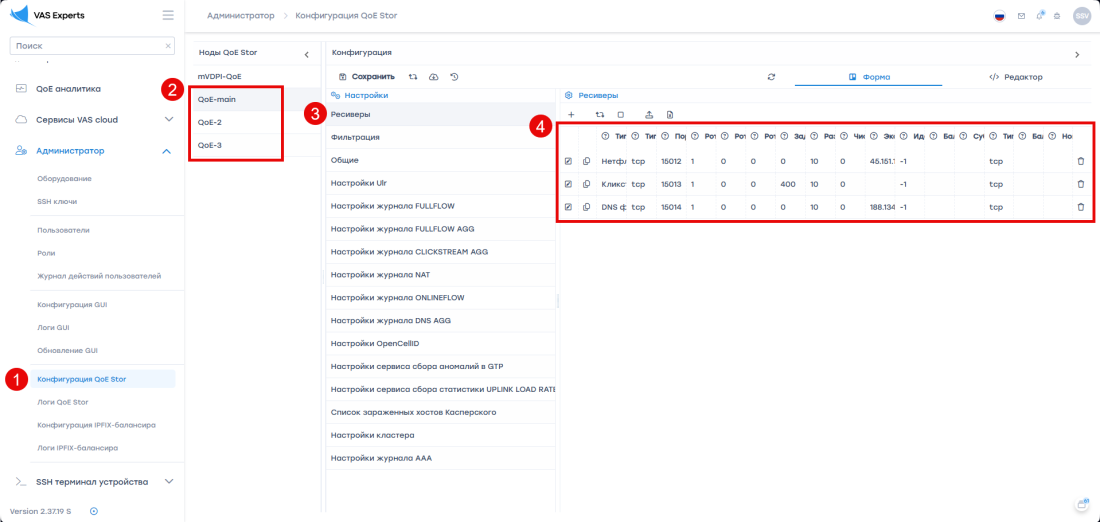Screen dimensions: 1100x522
Task: Click the Сохранить button
Action: 364,76
